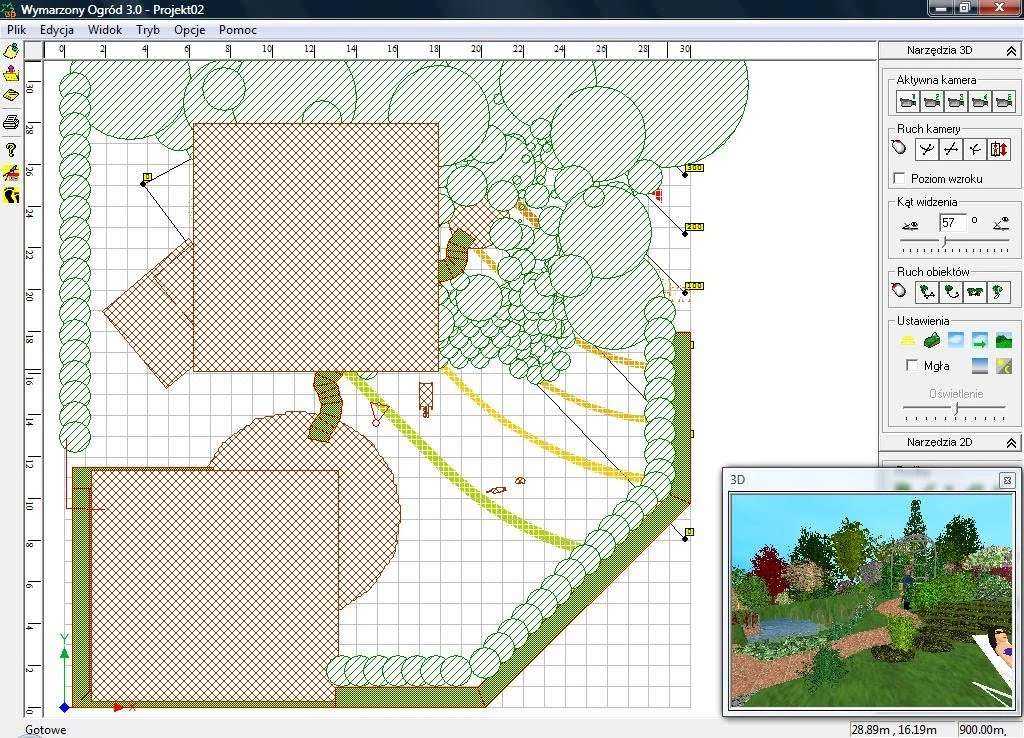The width and height of the screenshot is (1024, 738).
Task: Click the footprints icon in left toolbar
Action: (x=11, y=194)
